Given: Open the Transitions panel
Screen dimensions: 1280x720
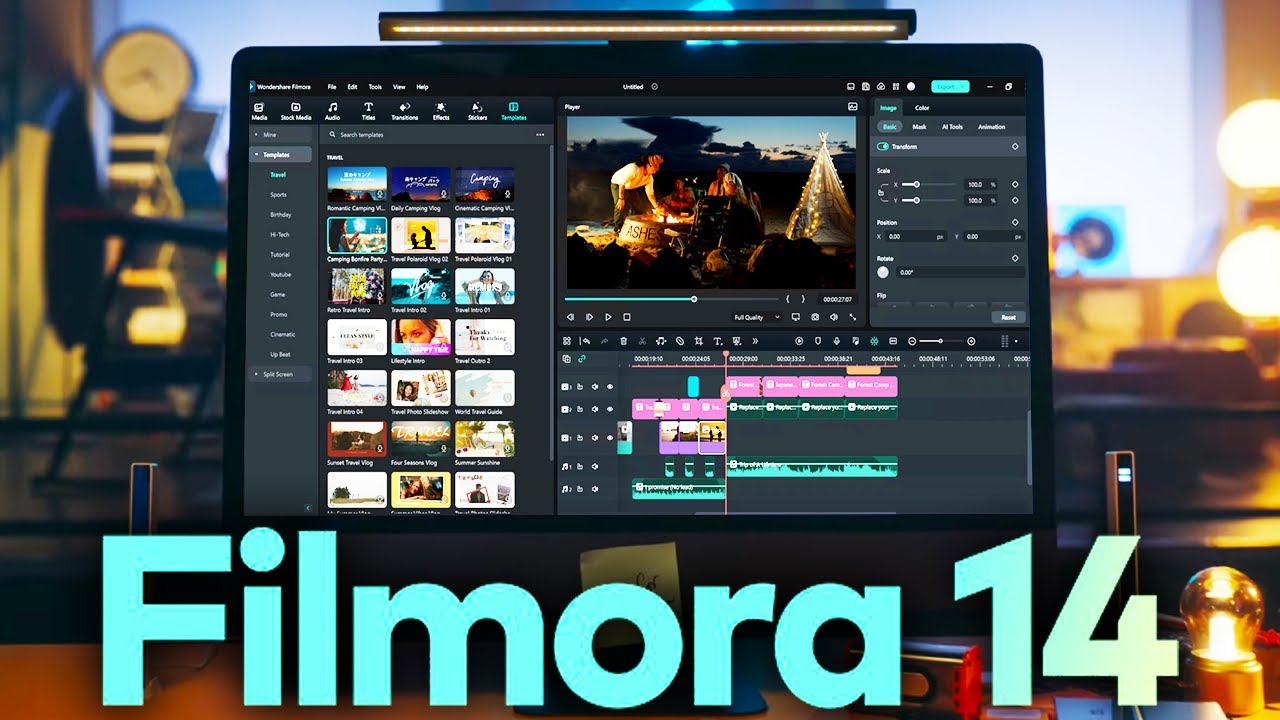Looking at the screenshot, I should (x=404, y=110).
